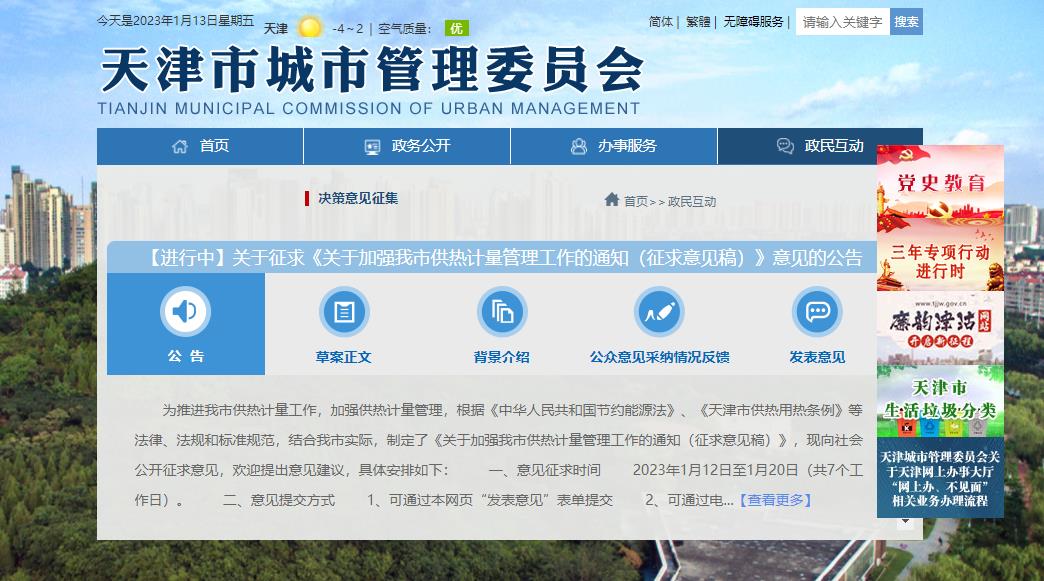Image resolution: width=1044 pixels, height=581 pixels.
Task: Open the 首页 navigation tab
Action: pyautogui.click(x=200, y=146)
